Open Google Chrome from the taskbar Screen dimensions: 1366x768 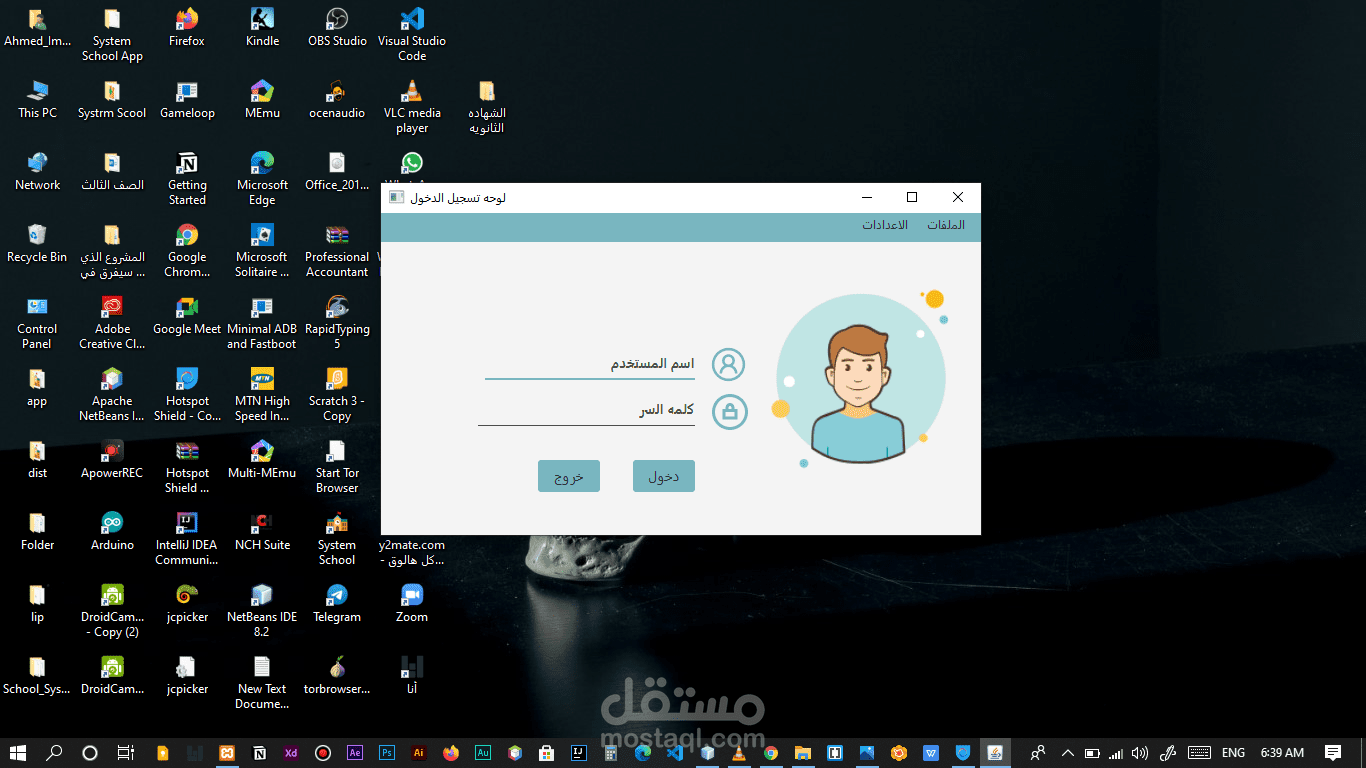tap(771, 753)
